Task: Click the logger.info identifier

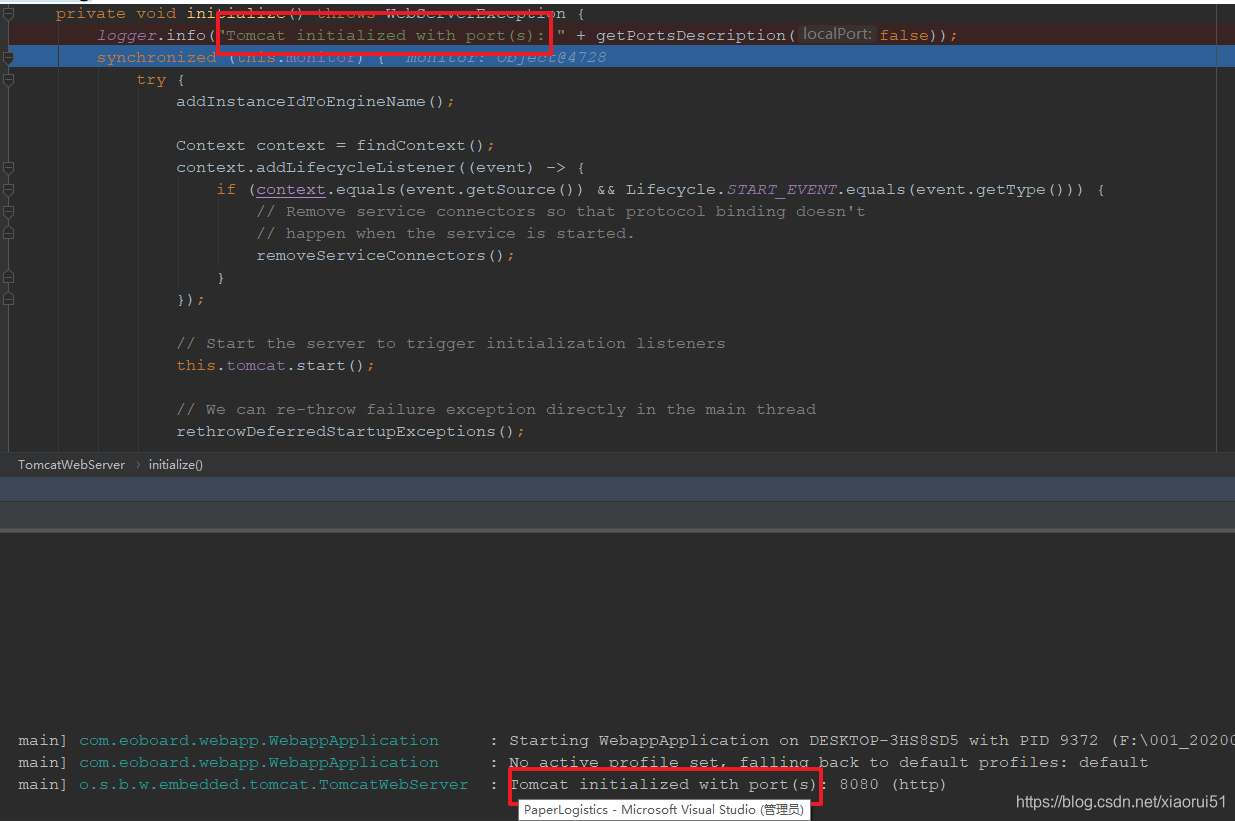Action: [151, 36]
